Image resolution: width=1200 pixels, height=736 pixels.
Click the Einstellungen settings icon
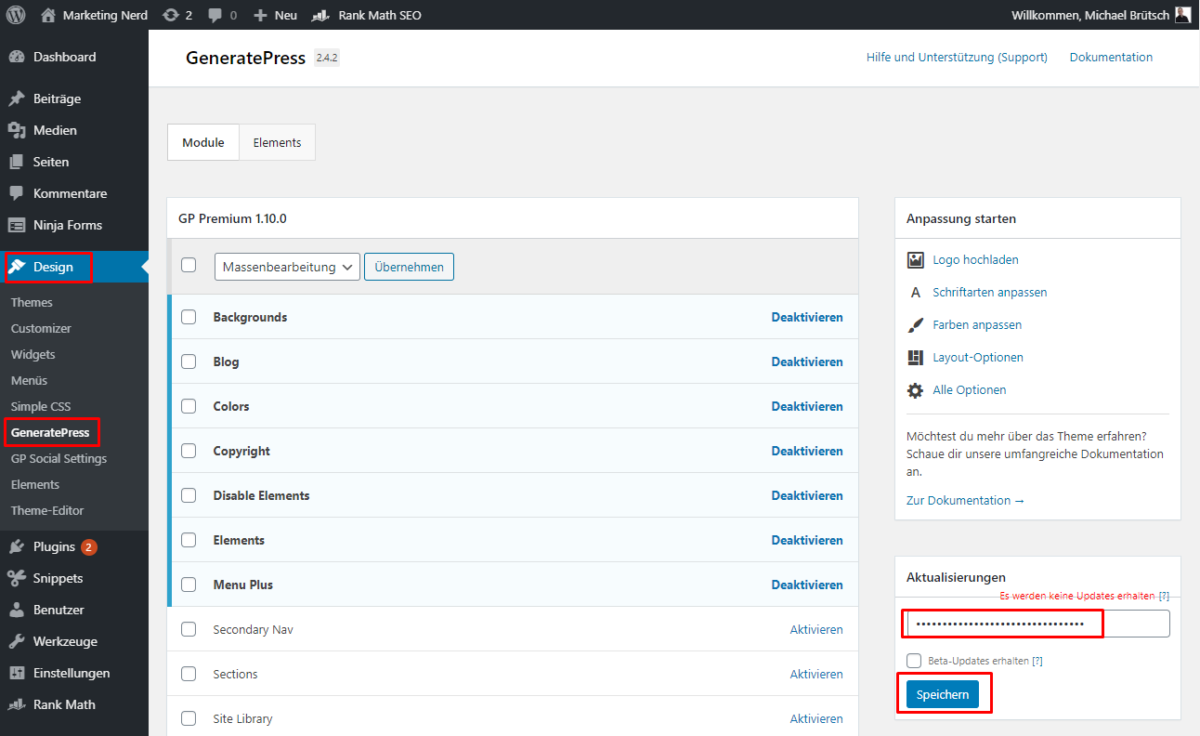[16, 673]
